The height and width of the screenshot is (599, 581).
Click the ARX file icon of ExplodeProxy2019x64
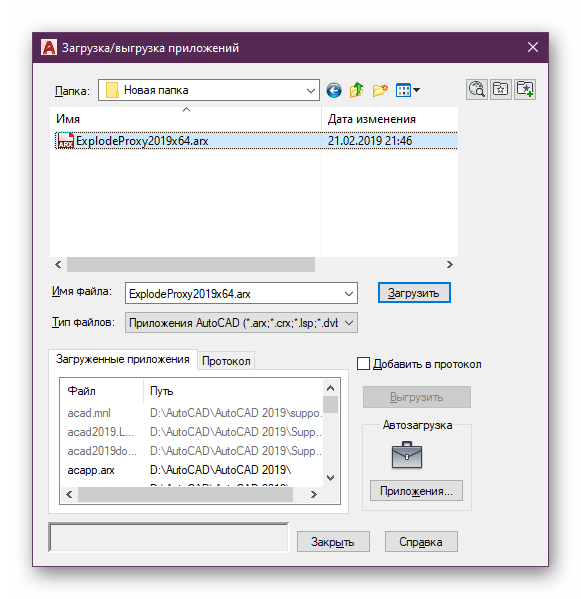65,141
